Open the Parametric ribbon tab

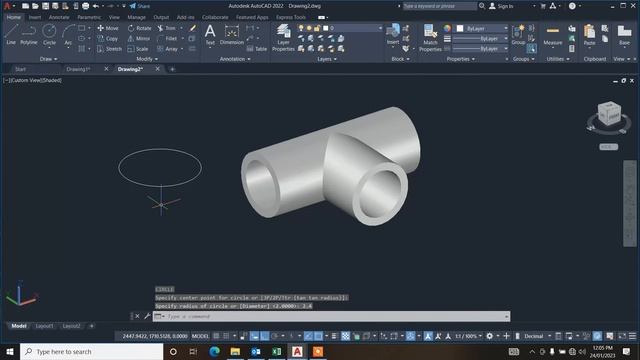coord(89,17)
